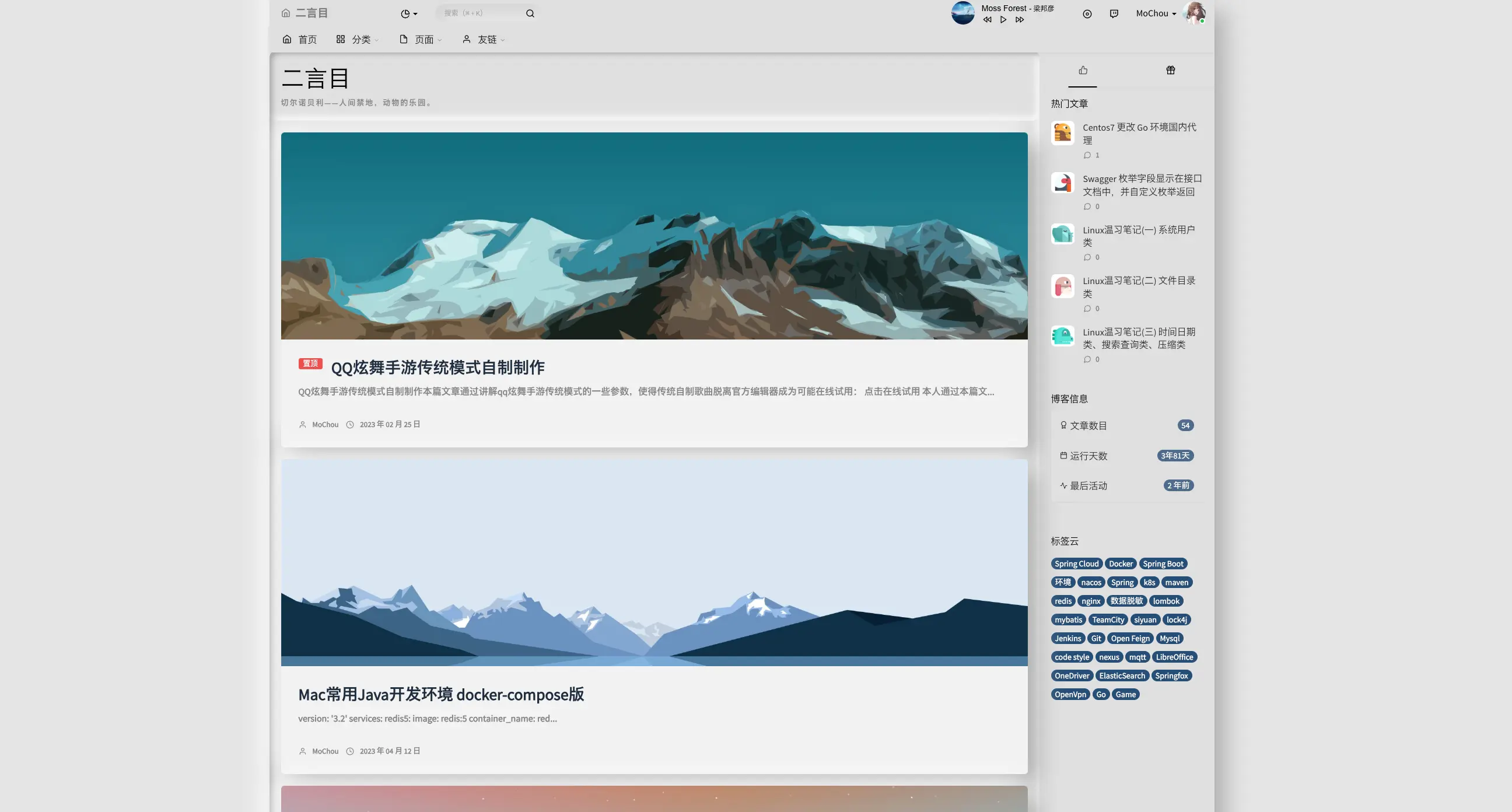The image size is (1512, 812).
Task: Select the lombok tag
Action: click(1165, 601)
